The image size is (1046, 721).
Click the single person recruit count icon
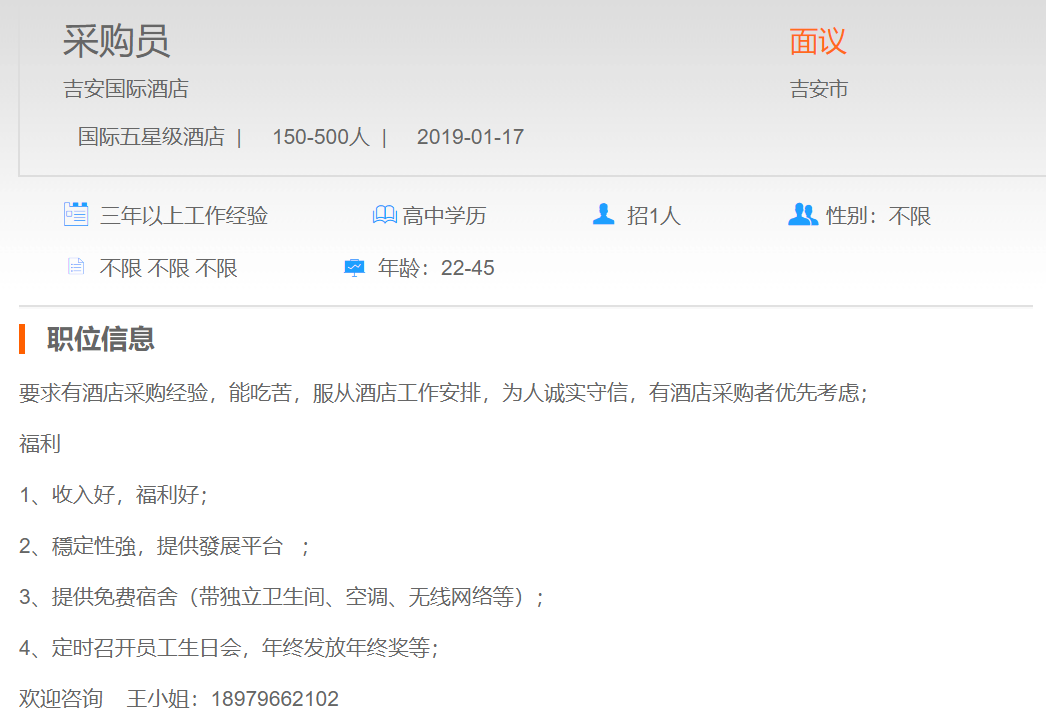(x=603, y=214)
